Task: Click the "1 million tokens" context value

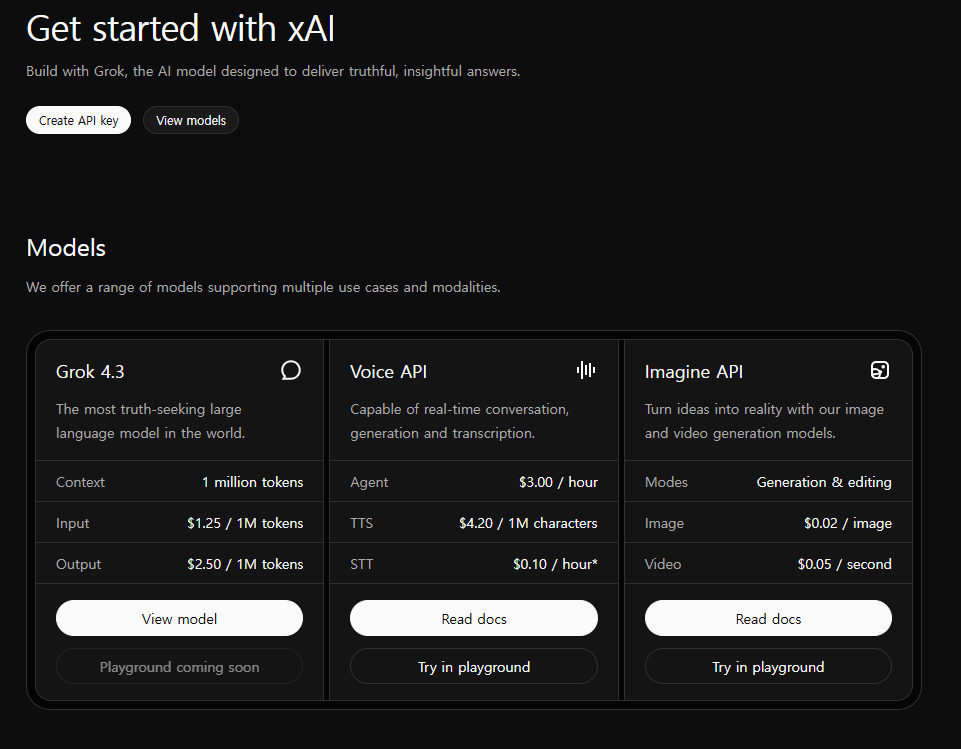Action: pyautogui.click(x=253, y=482)
